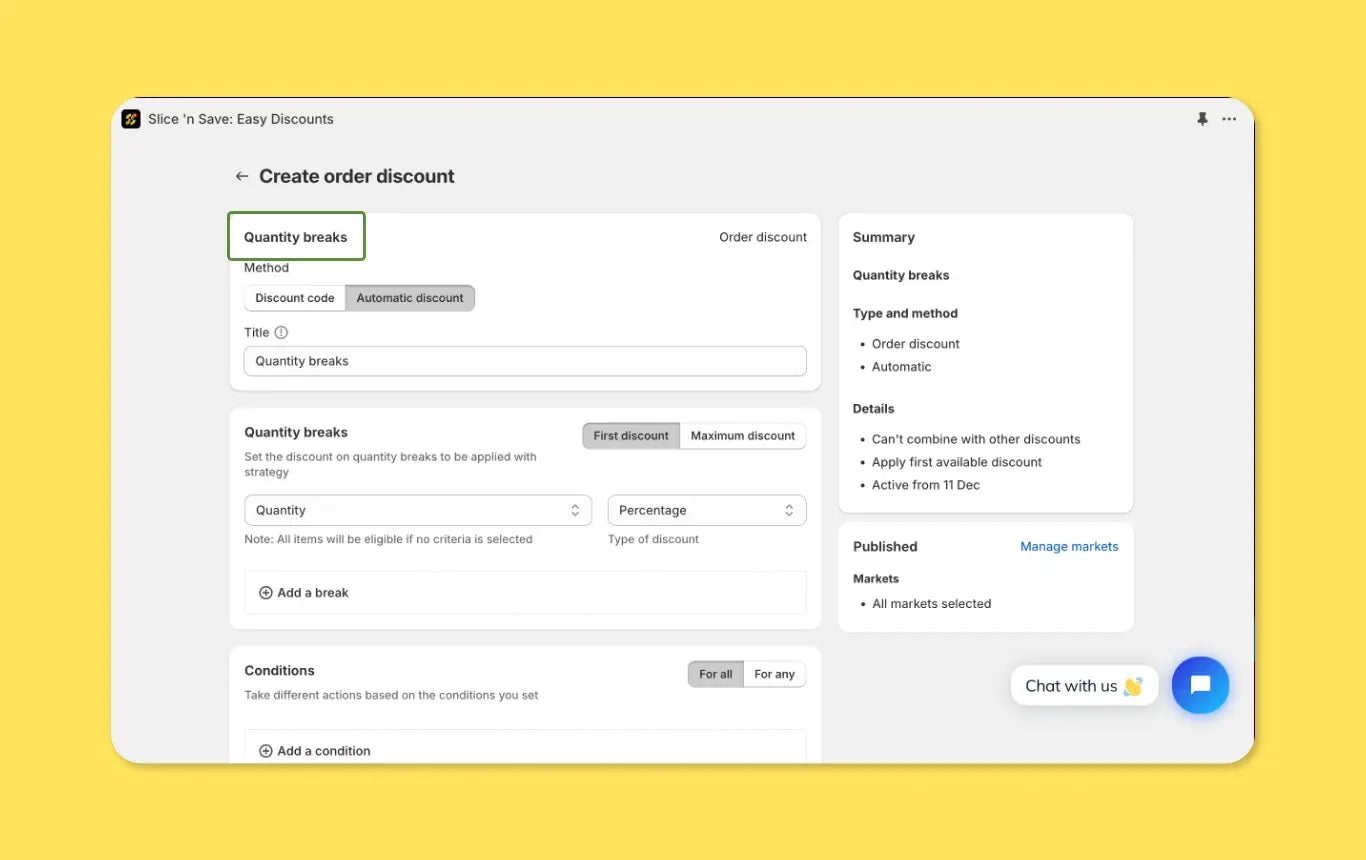Click the pin icon in the header
This screenshot has width=1366, height=860.
coord(1202,119)
